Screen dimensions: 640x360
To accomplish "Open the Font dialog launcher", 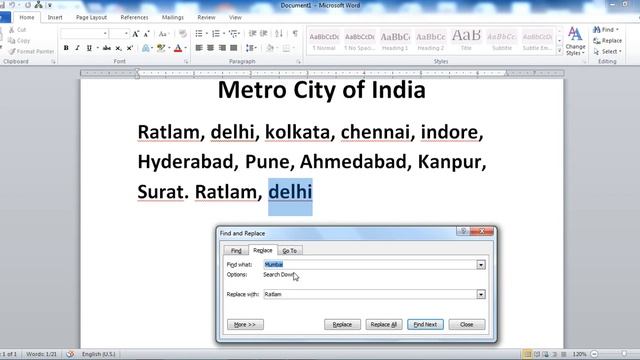I will coord(186,62).
